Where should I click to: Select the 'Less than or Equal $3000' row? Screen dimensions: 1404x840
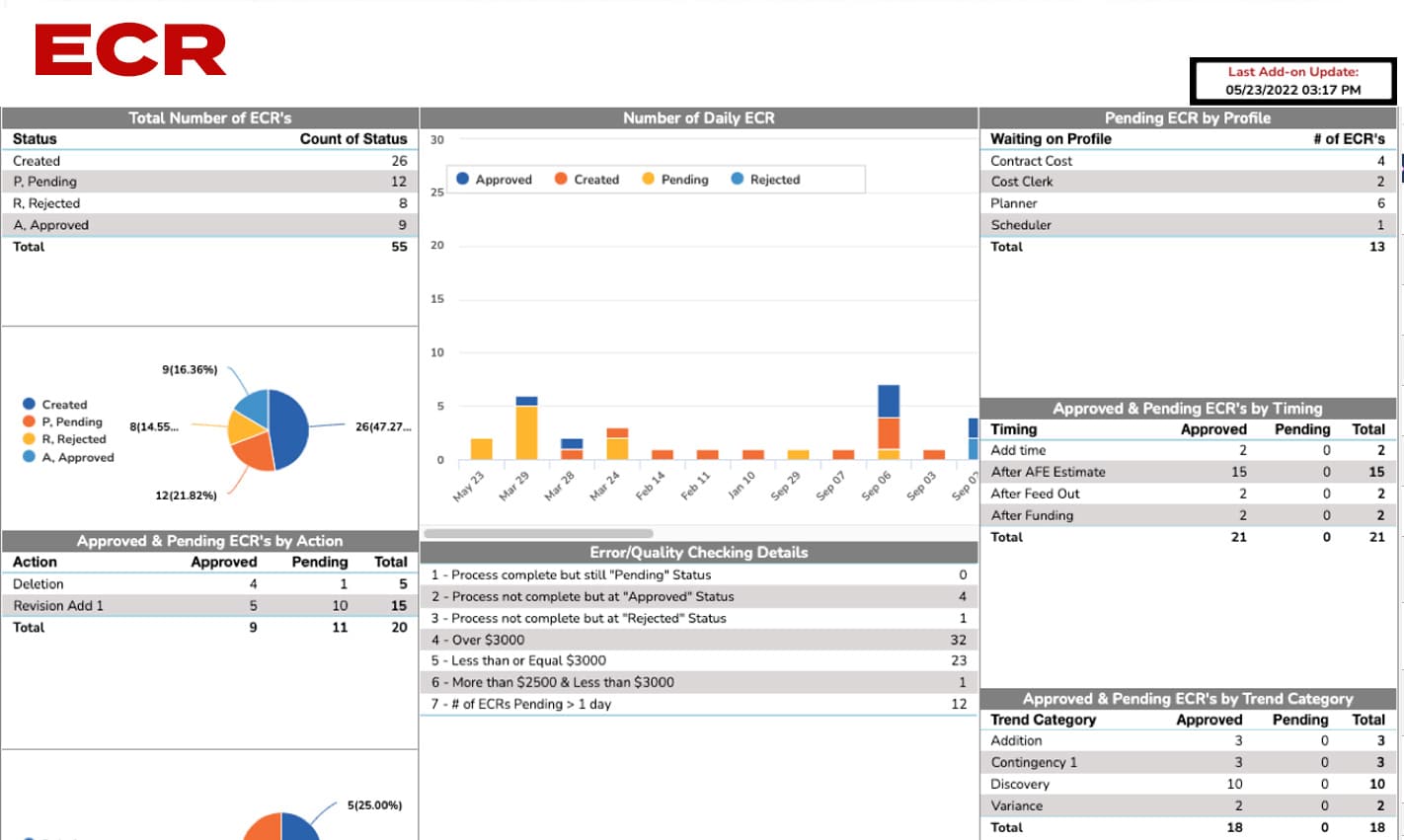coord(699,660)
